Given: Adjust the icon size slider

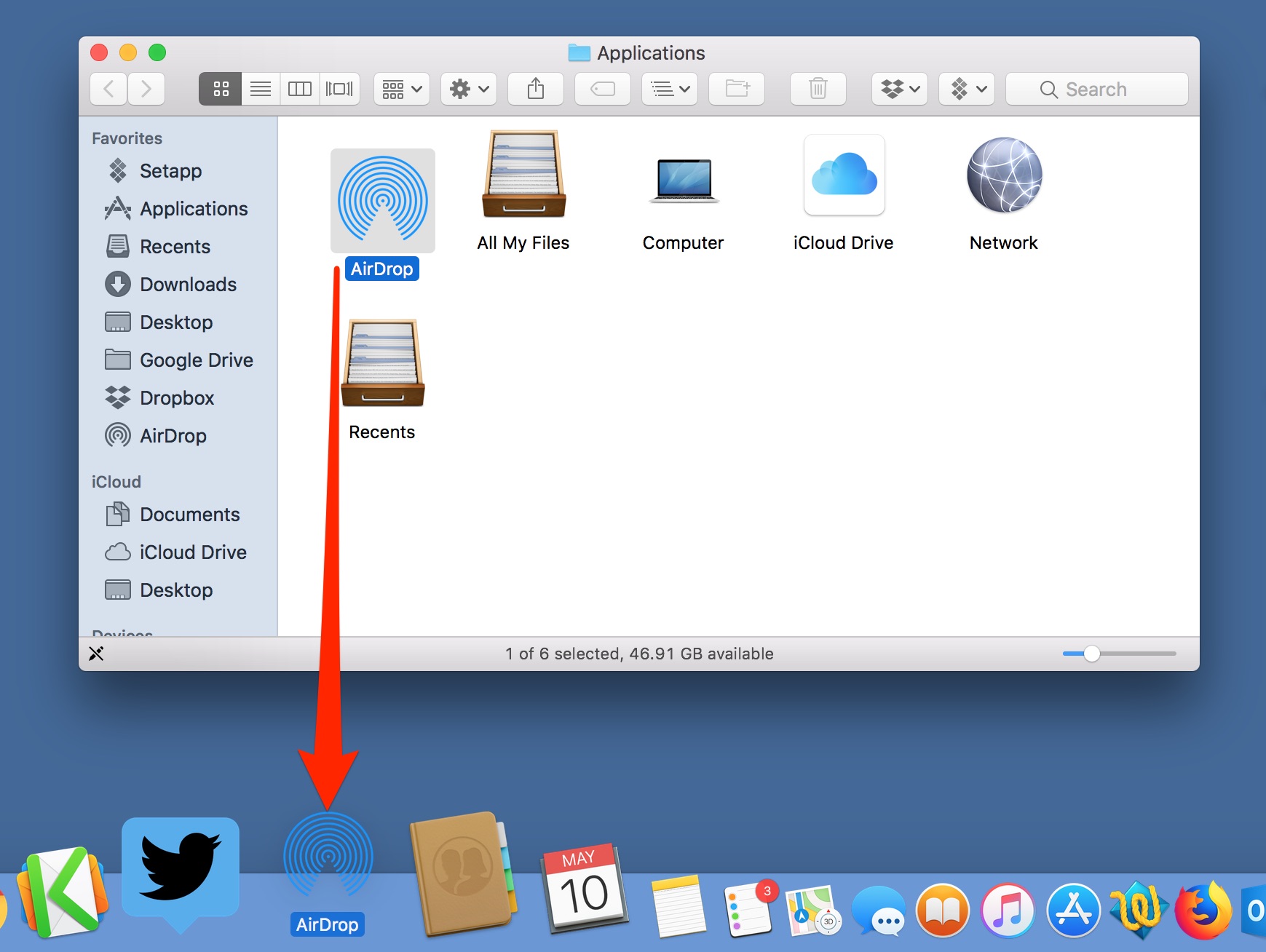Looking at the screenshot, I should pos(1091,654).
